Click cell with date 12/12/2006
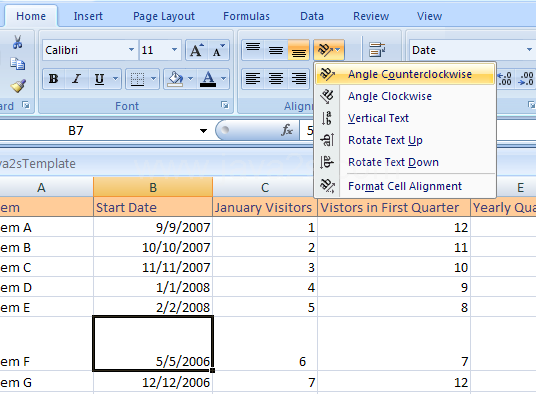 [x=153, y=382]
